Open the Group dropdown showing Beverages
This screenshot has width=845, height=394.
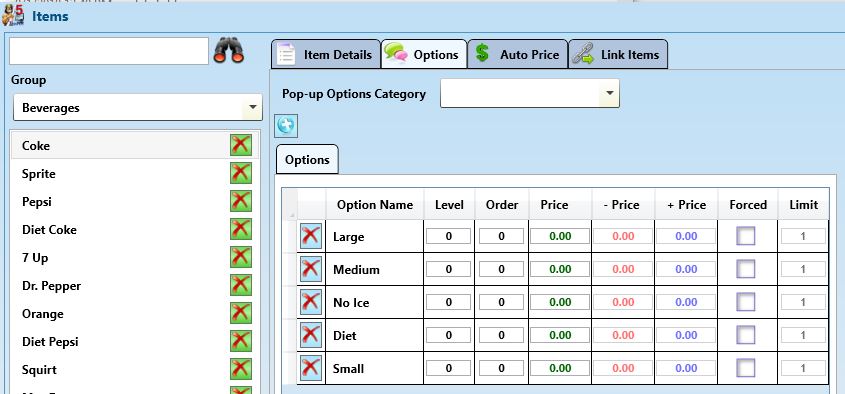pos(137,107)
